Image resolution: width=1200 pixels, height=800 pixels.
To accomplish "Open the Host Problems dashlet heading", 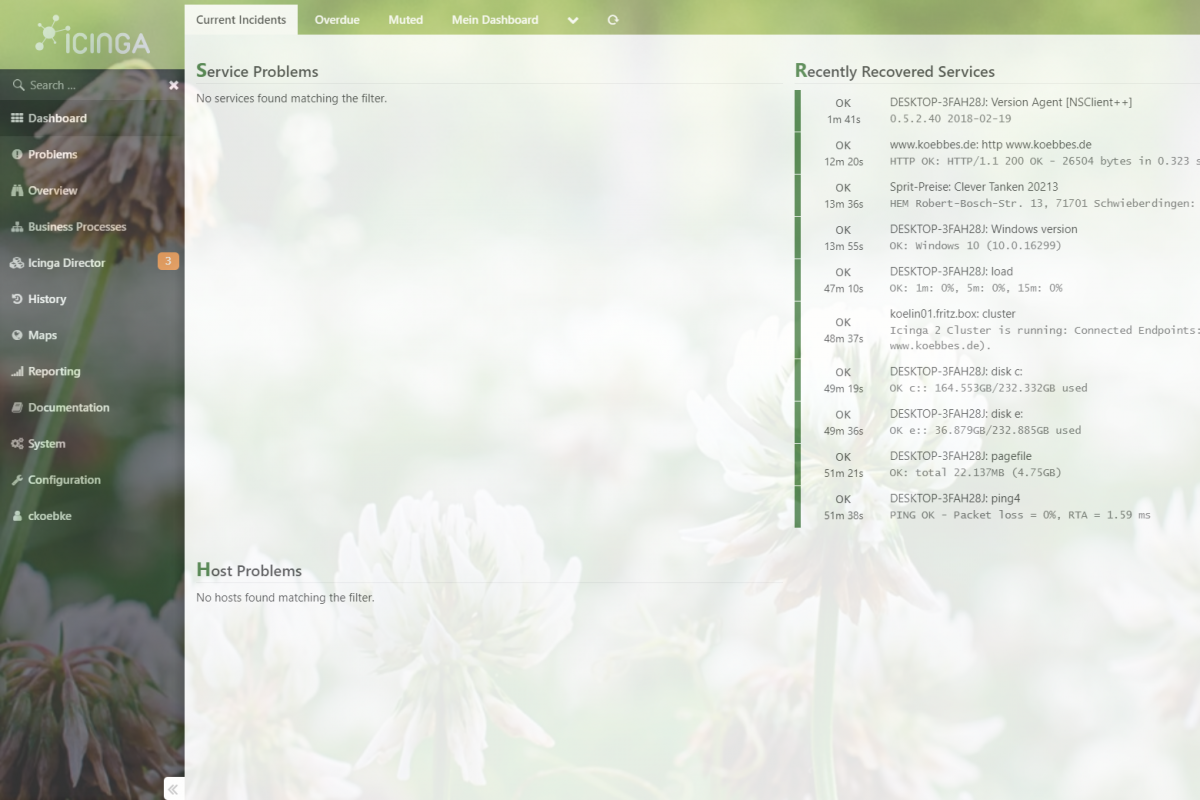I will (x=249, y=570).
